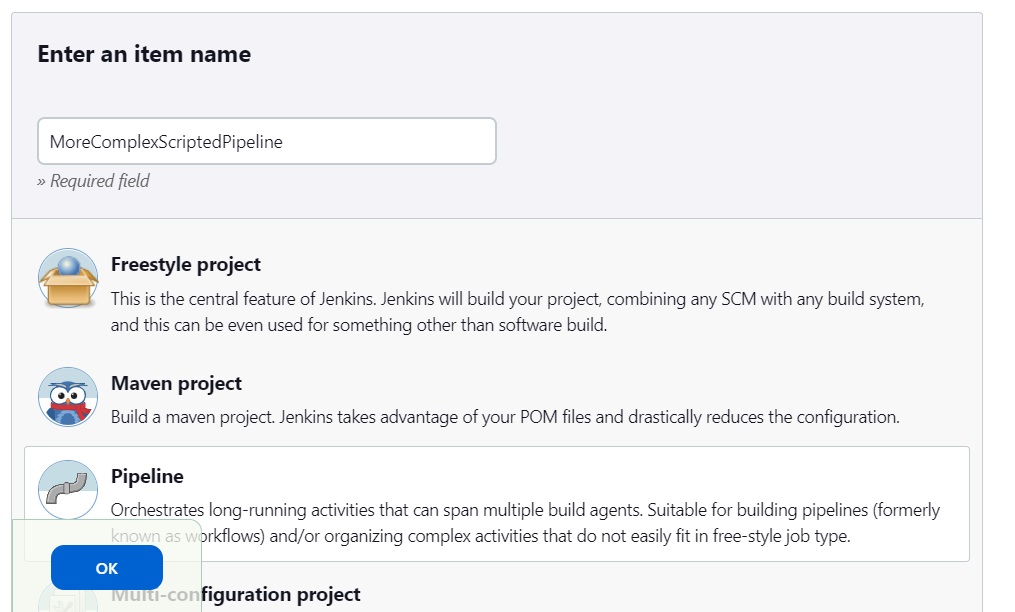Click the Pipeline pipe icon
The image size is (1015, 612).
(68, 489)
